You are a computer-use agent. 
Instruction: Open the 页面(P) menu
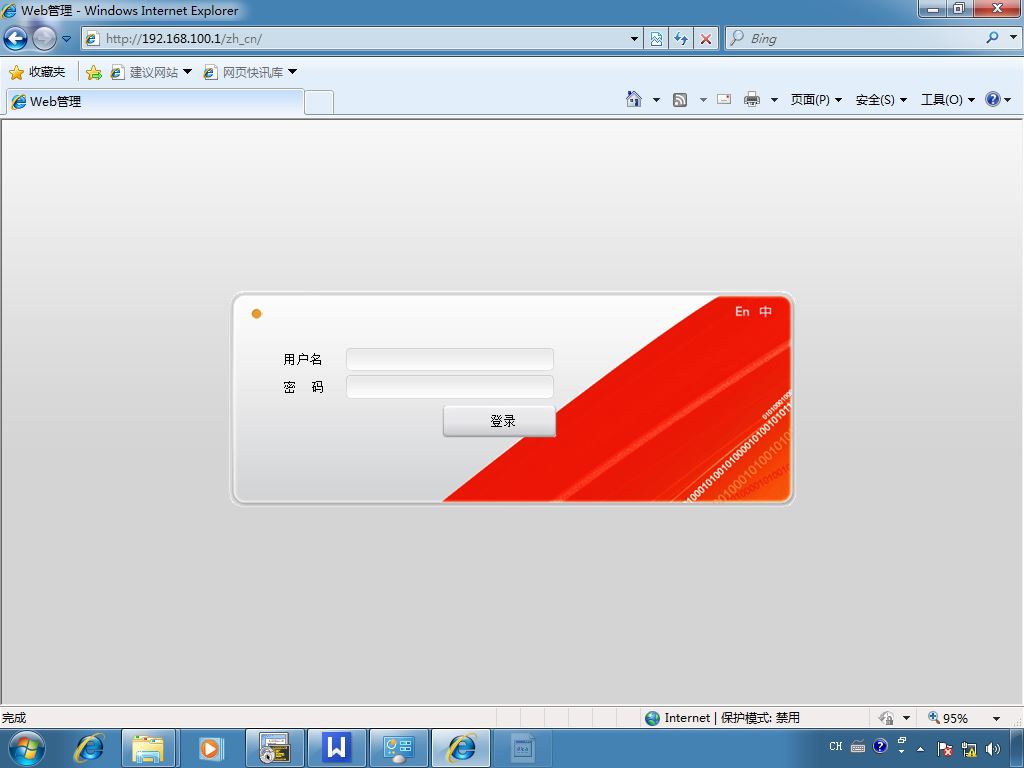tap(816, 99)
